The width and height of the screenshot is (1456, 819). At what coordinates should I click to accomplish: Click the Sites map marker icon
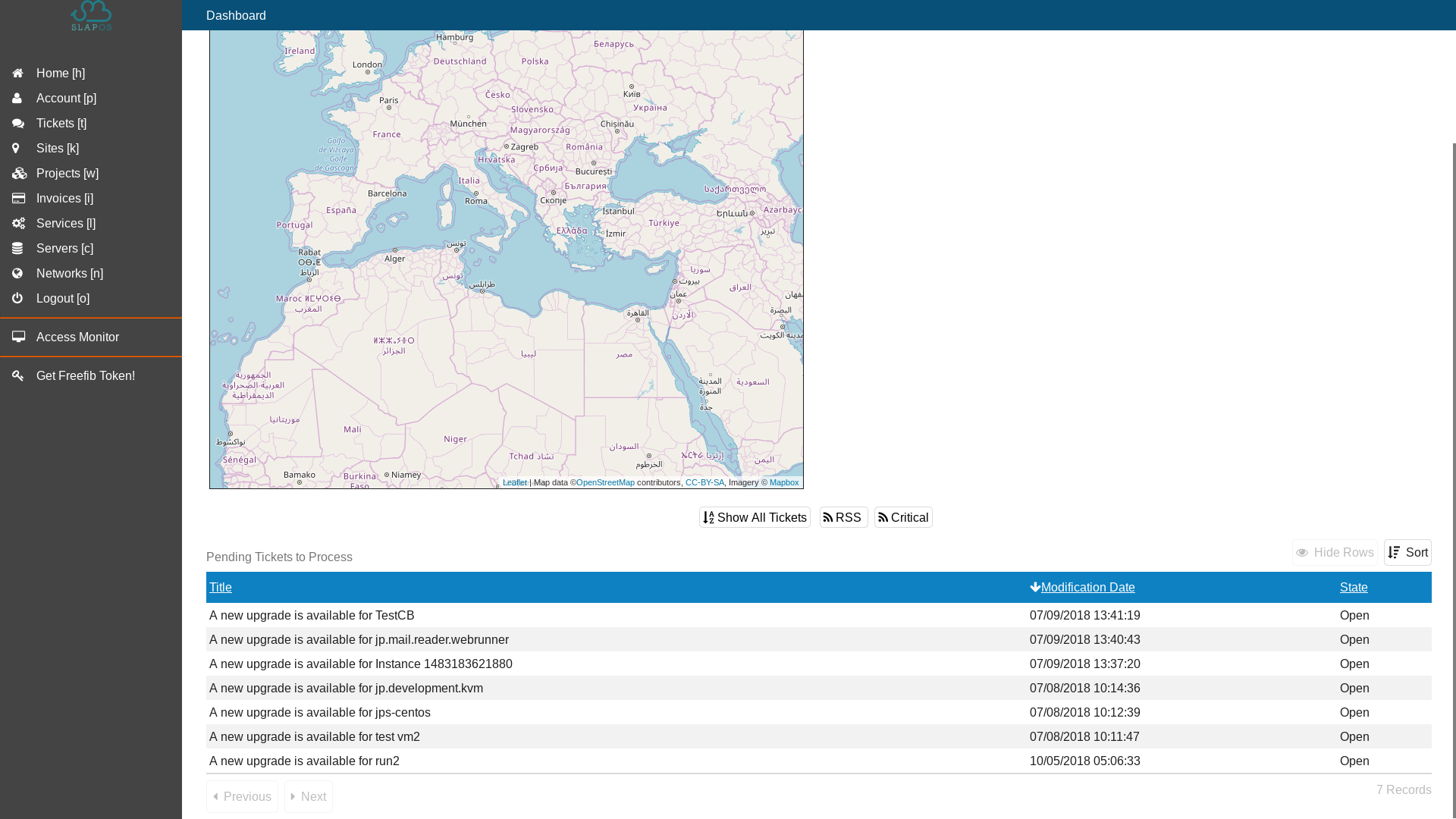point(16,149)
